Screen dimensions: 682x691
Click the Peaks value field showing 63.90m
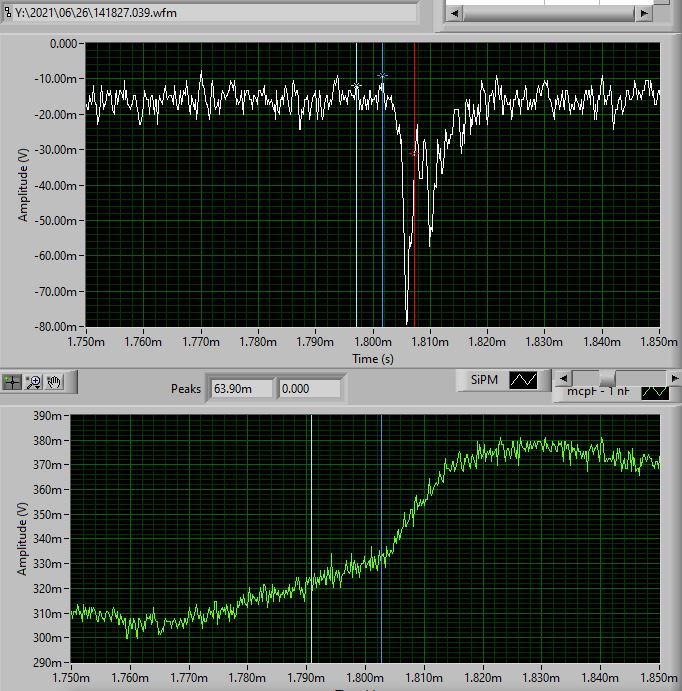pyautogui.click(x=239, y=388)
